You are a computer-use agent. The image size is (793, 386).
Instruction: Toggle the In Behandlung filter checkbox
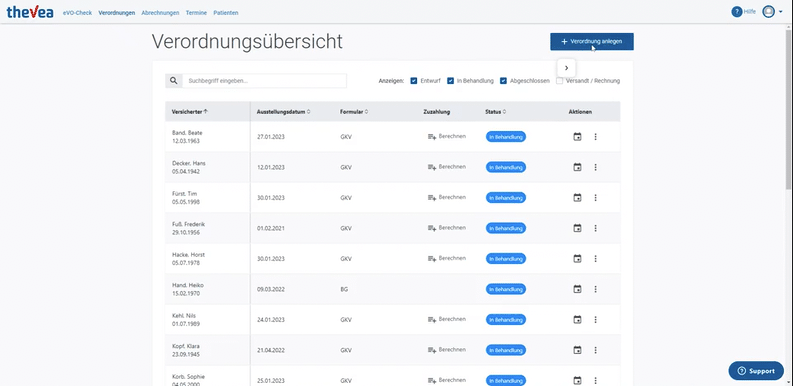pyautogui.click(x=450, y=80)
